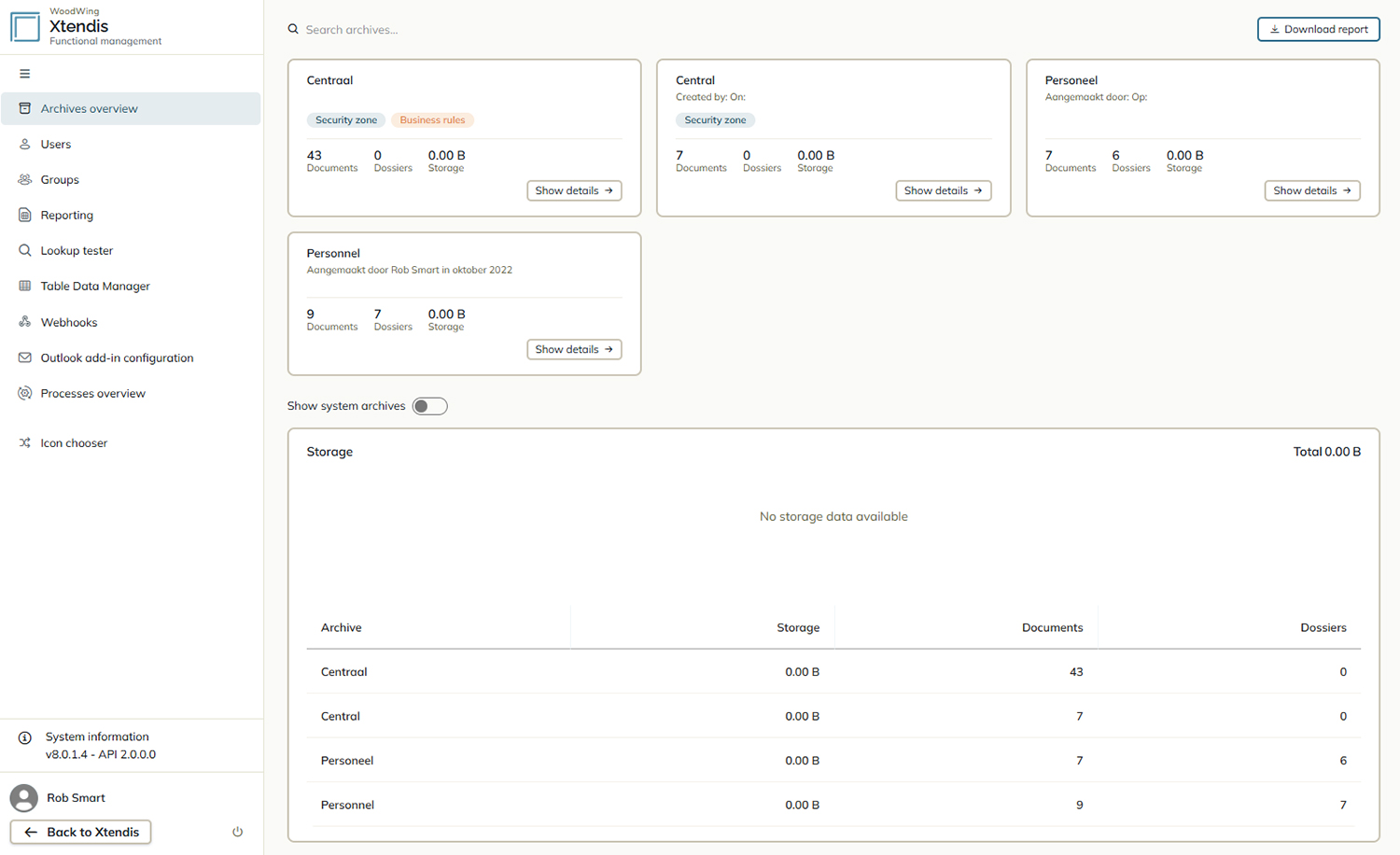Click the Groups people icon
The width and height of the screenshot is (1400, 855).
[25, 179]
